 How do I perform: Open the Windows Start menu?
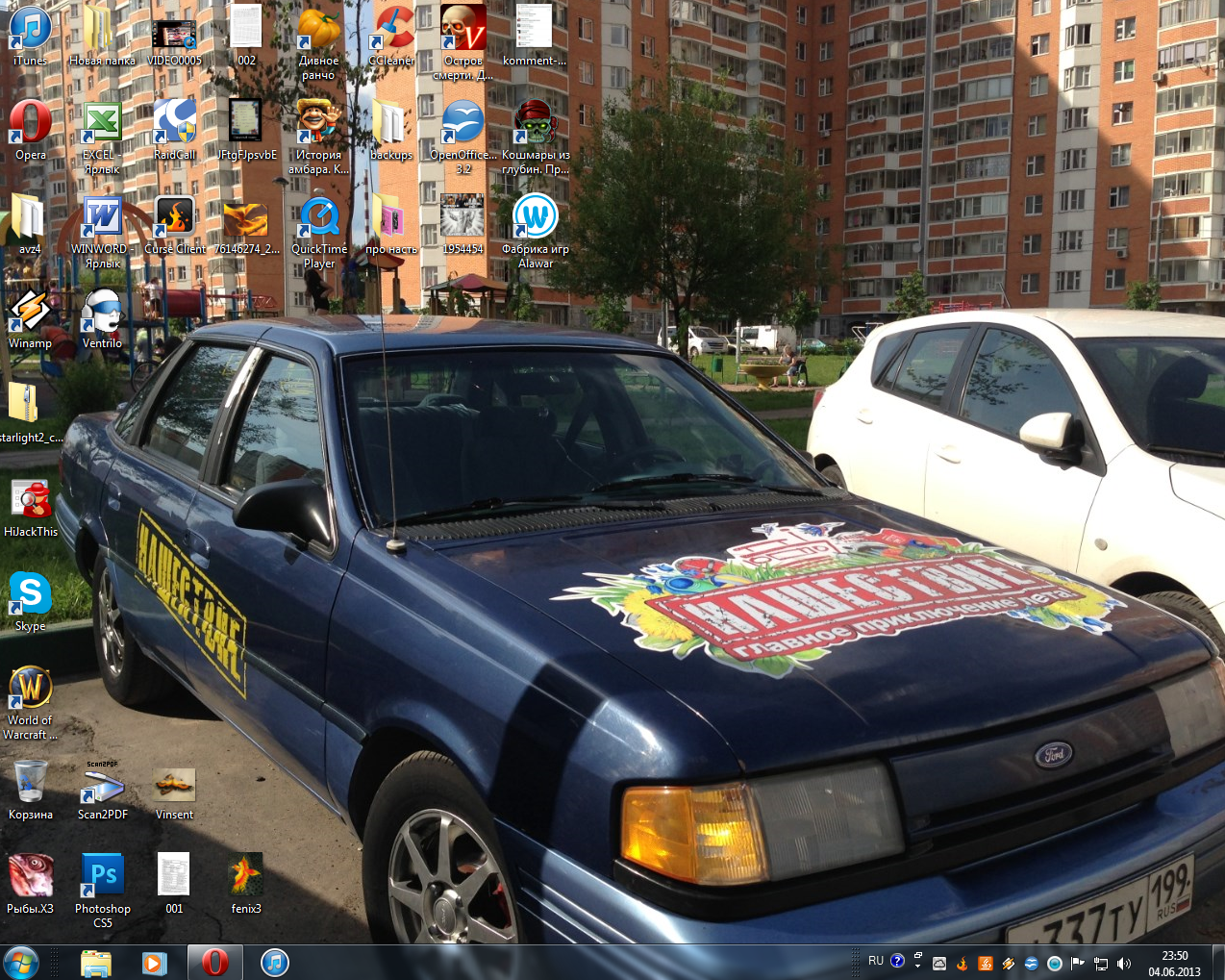pos(21,962)
